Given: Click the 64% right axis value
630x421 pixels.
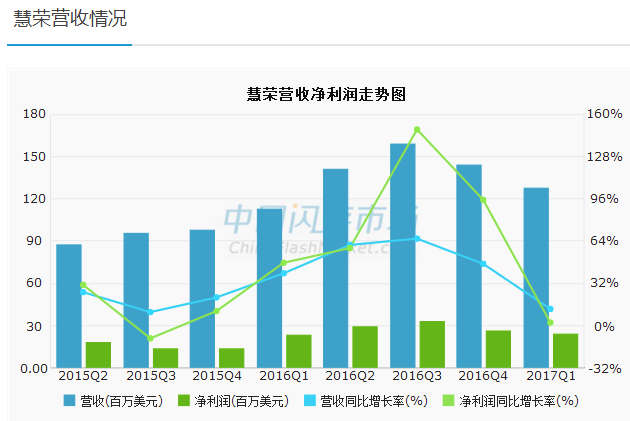Looking at the screenshot, I should pyautogui.click(x=605, y=241).
